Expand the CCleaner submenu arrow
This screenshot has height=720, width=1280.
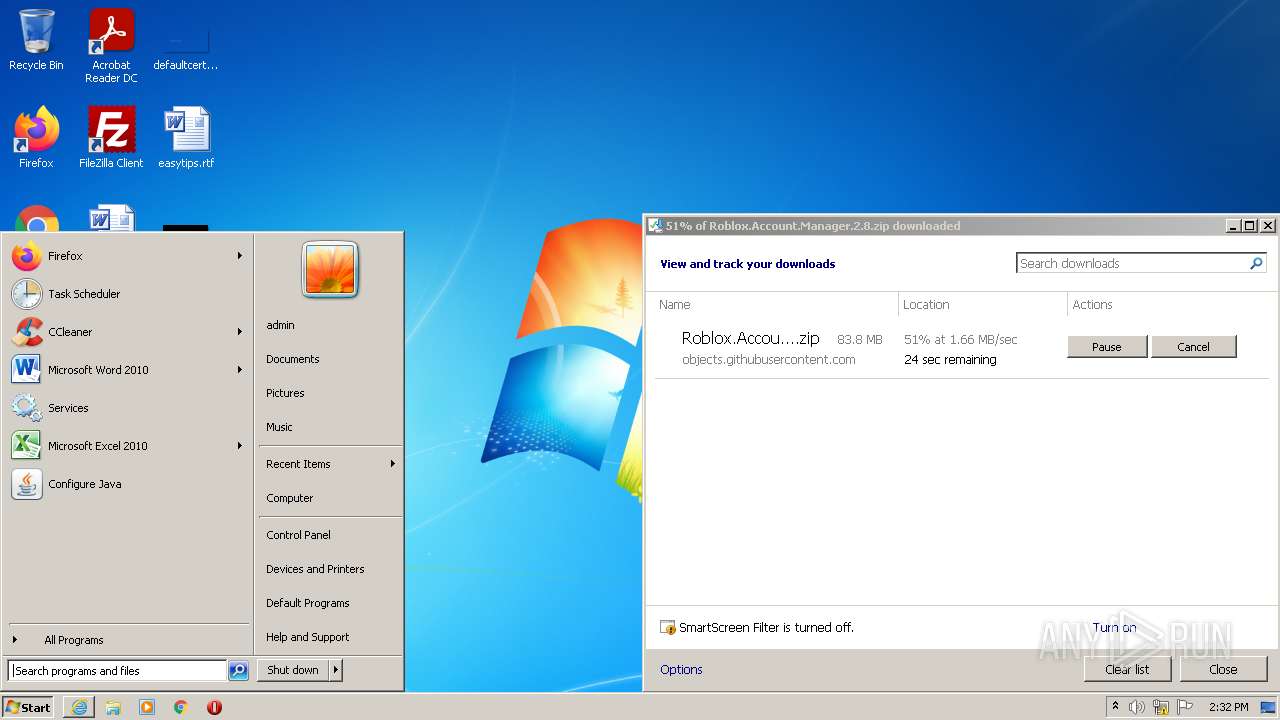[240, 332]
